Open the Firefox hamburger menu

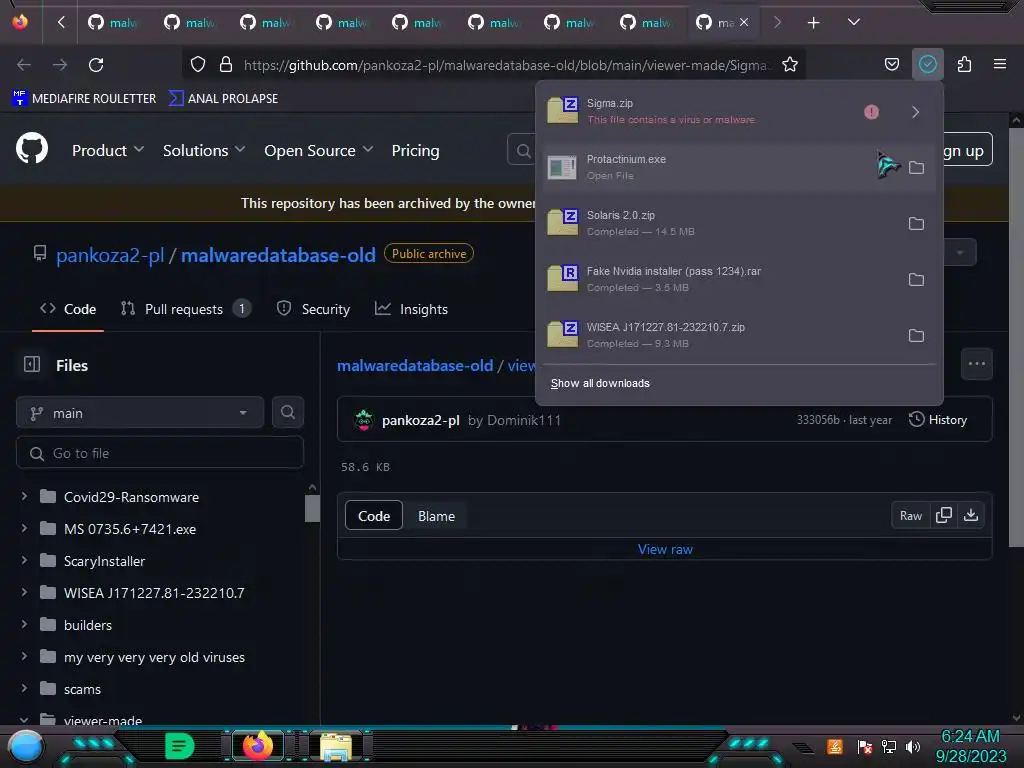(x=1000, y=64)
